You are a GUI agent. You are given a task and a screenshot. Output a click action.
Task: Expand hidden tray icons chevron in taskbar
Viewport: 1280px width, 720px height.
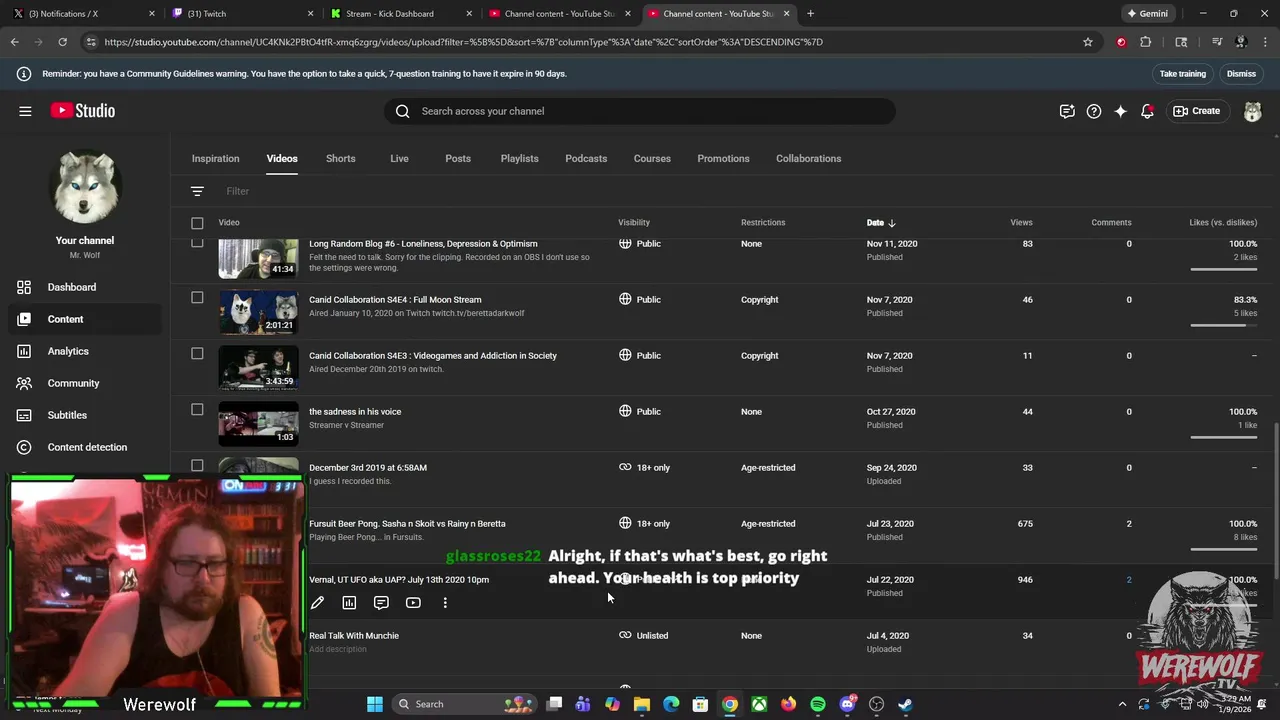[x=1122, y=704]
